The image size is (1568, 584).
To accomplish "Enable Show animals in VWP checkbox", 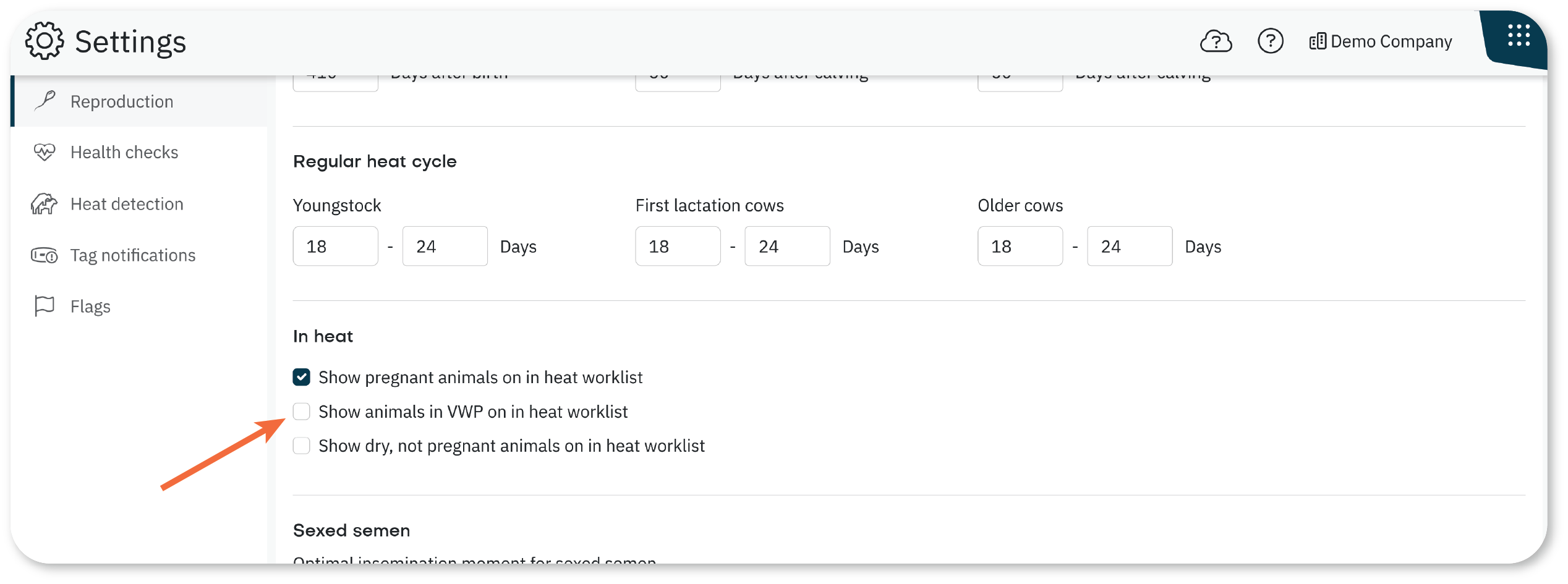I will click(x=301, y=412).
